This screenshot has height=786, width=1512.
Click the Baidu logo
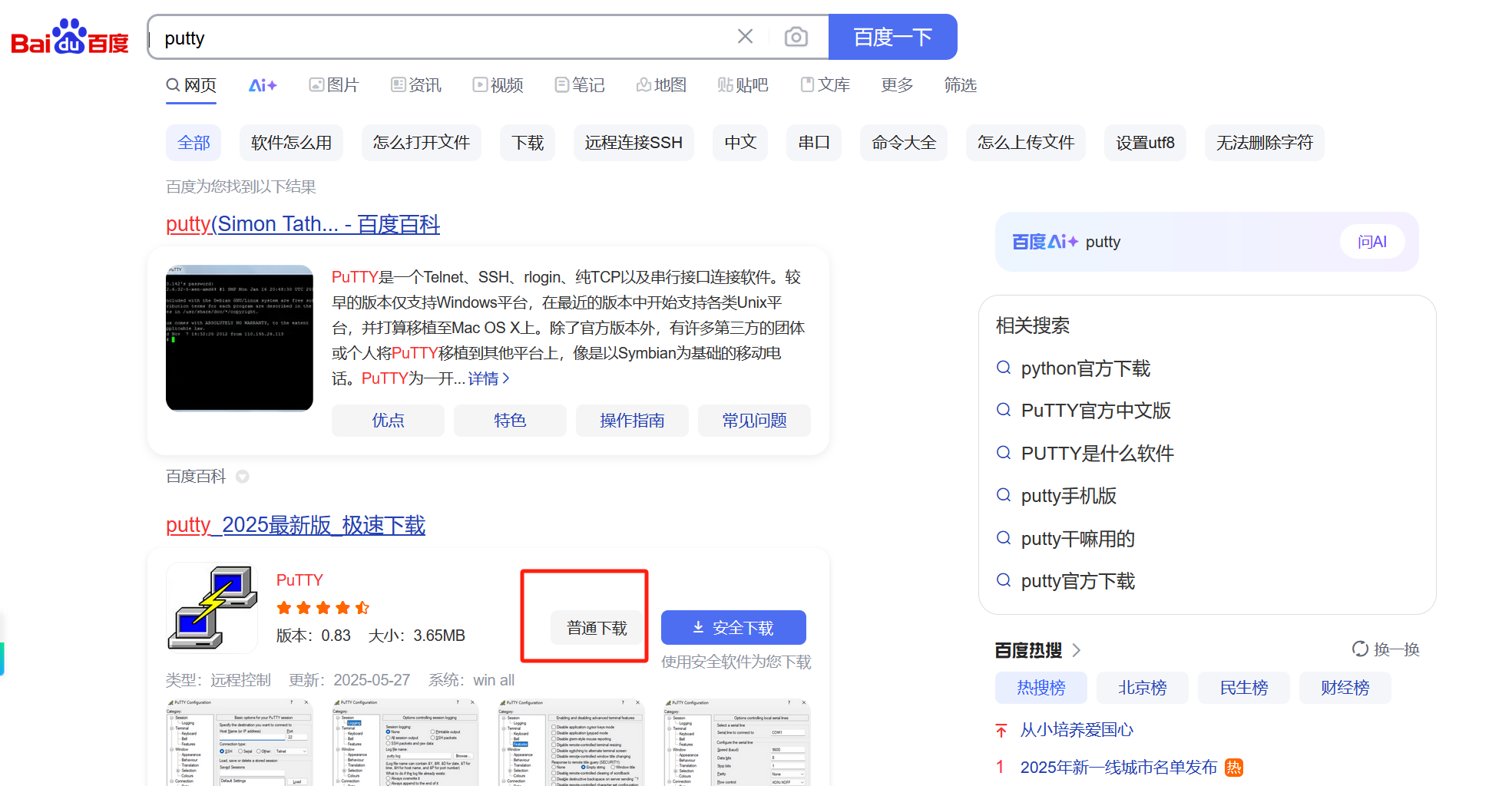point(70,37)
